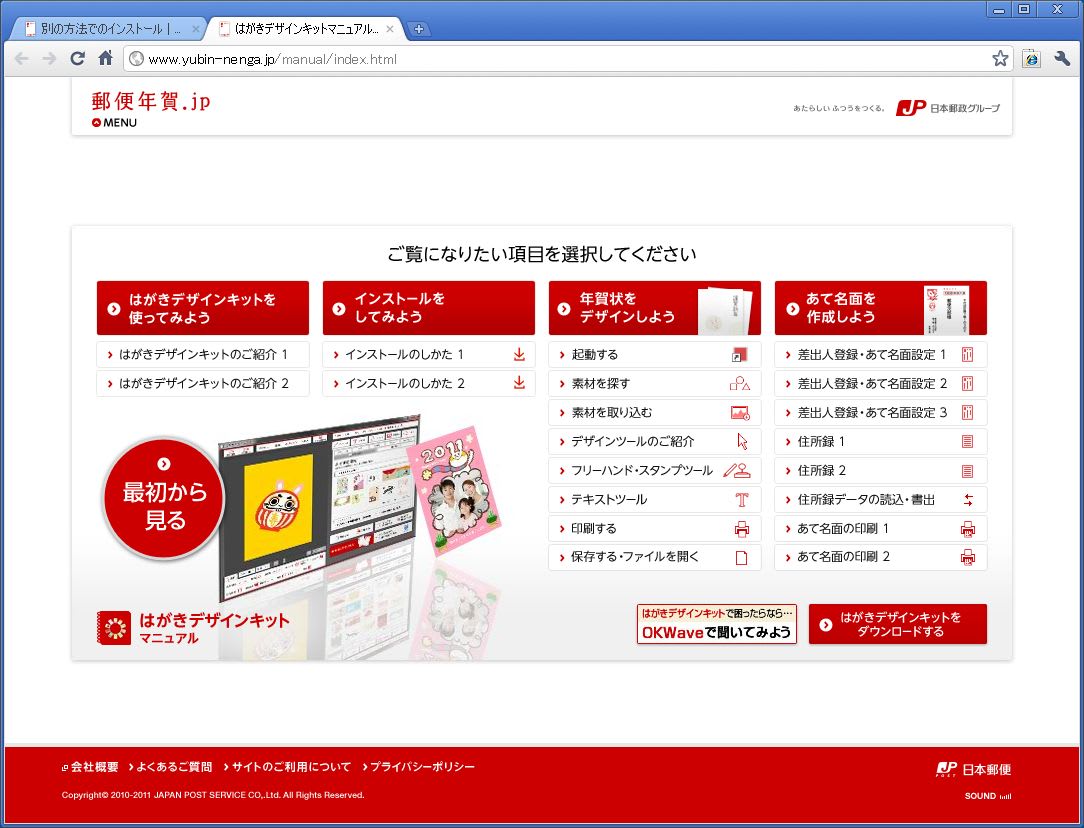The height and width of the screenshot is (828, 1084).
Task: Bookmark page with the star icon
Action: pos(999,59)
